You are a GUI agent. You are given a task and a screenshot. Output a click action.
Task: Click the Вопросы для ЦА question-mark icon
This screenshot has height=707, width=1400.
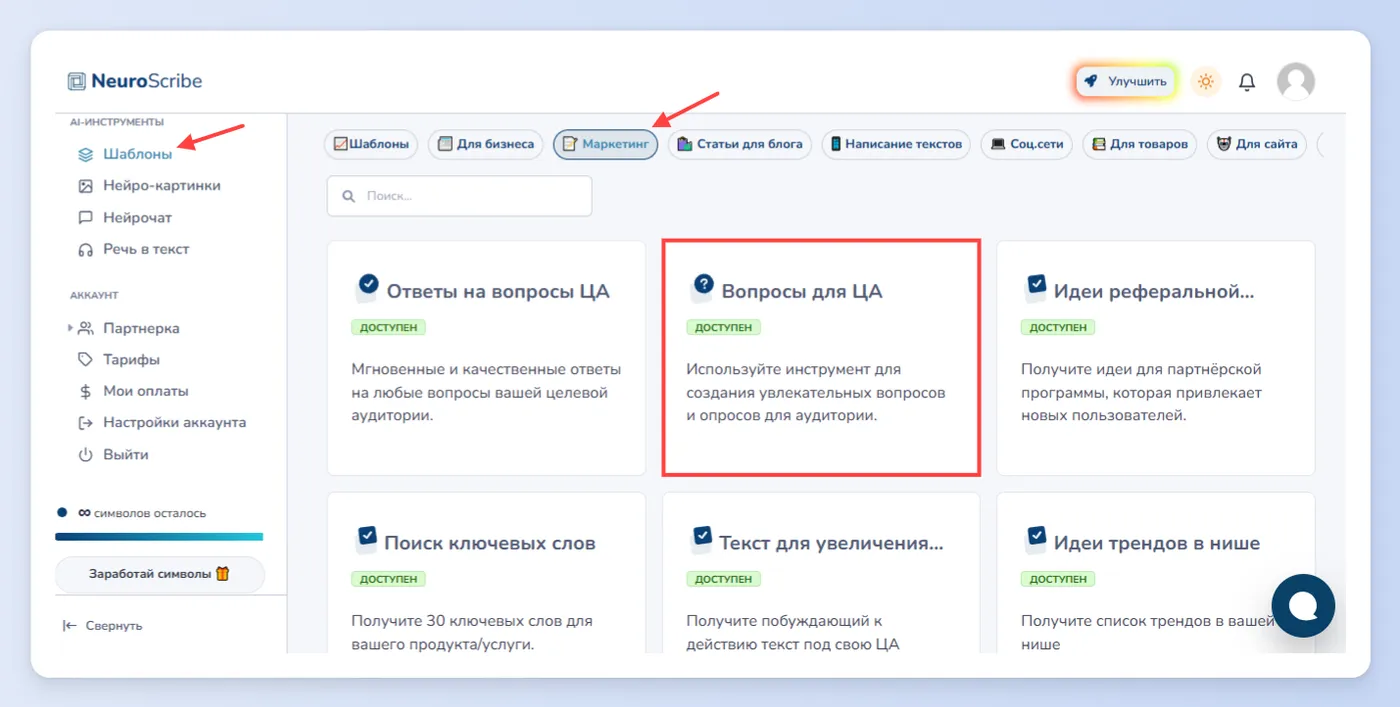[702, 288]
